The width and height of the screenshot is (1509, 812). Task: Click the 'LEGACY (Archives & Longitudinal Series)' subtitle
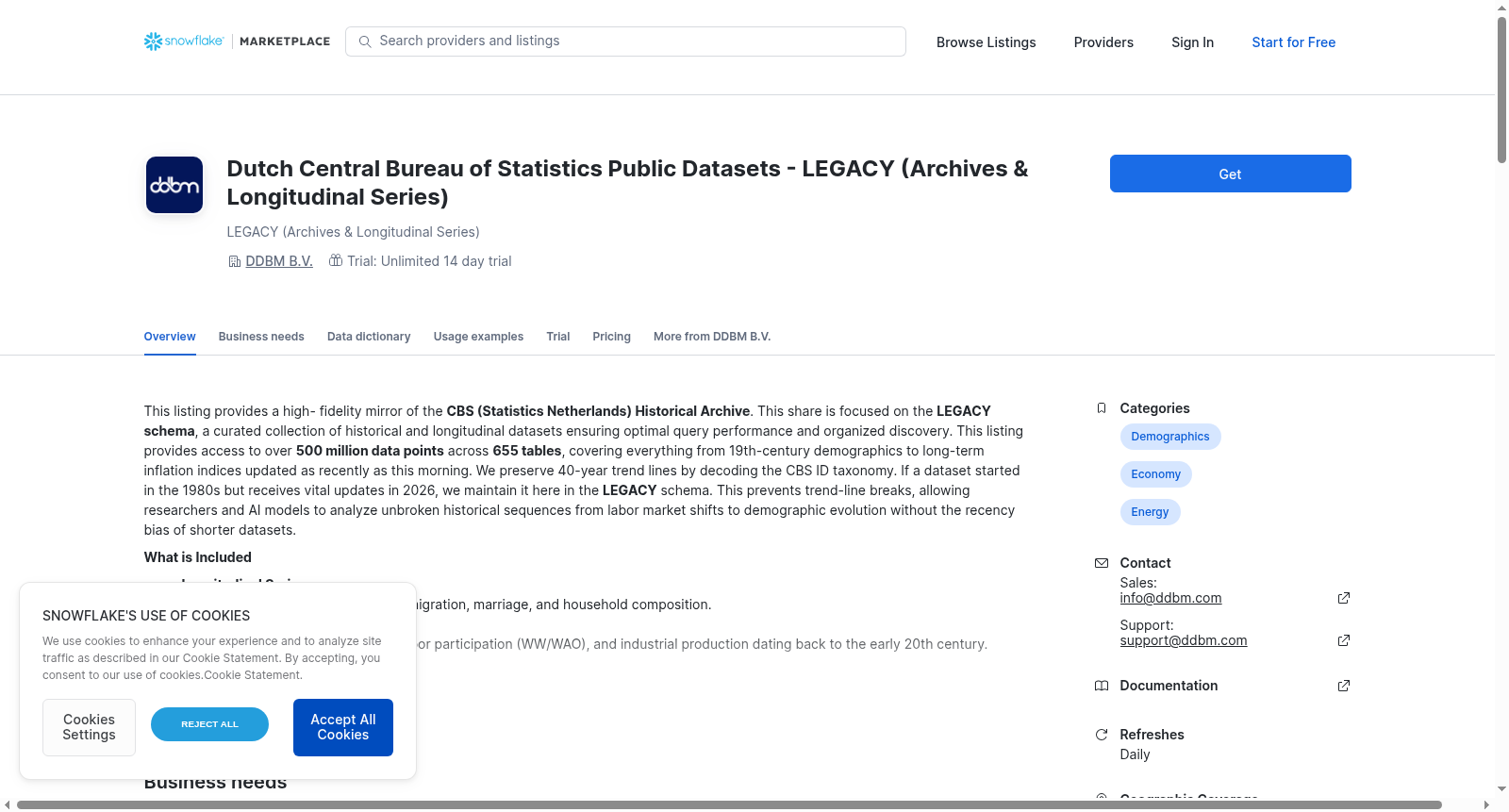pos(353,232)
